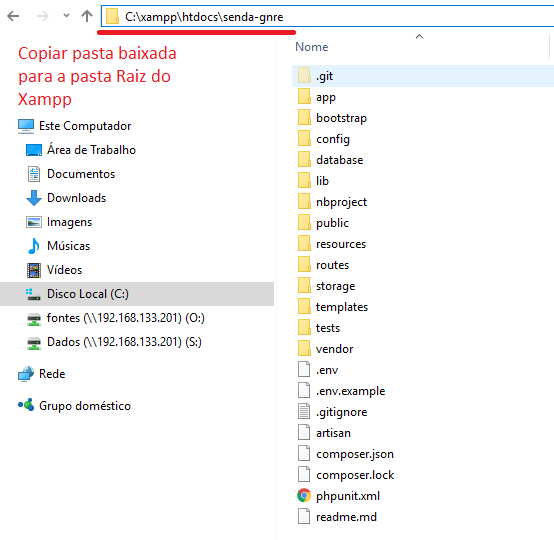
Task: Click Dados (\\192.168.133.201) (S:) label
Action: pyautogui.click(x=124, y=342)
